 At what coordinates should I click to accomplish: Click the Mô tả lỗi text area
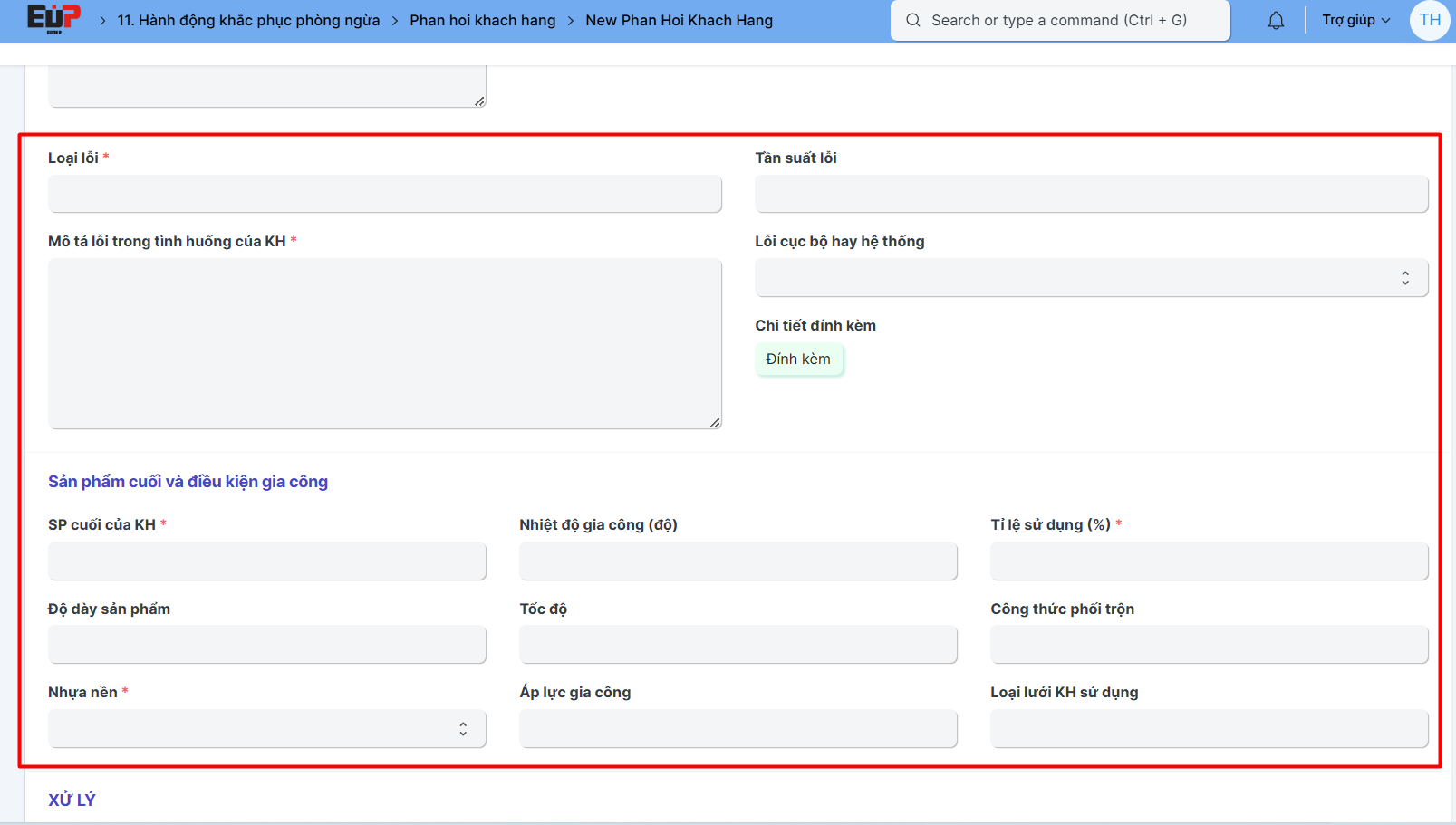(384, 343)
